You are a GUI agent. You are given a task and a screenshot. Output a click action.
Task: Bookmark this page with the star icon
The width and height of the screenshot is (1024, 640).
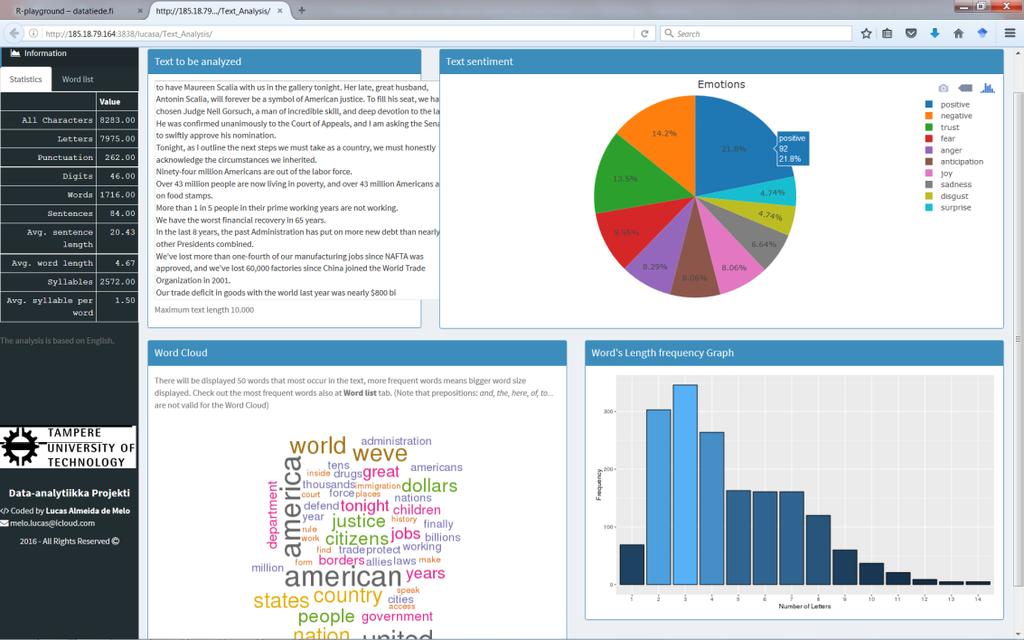tap(866, 33)
